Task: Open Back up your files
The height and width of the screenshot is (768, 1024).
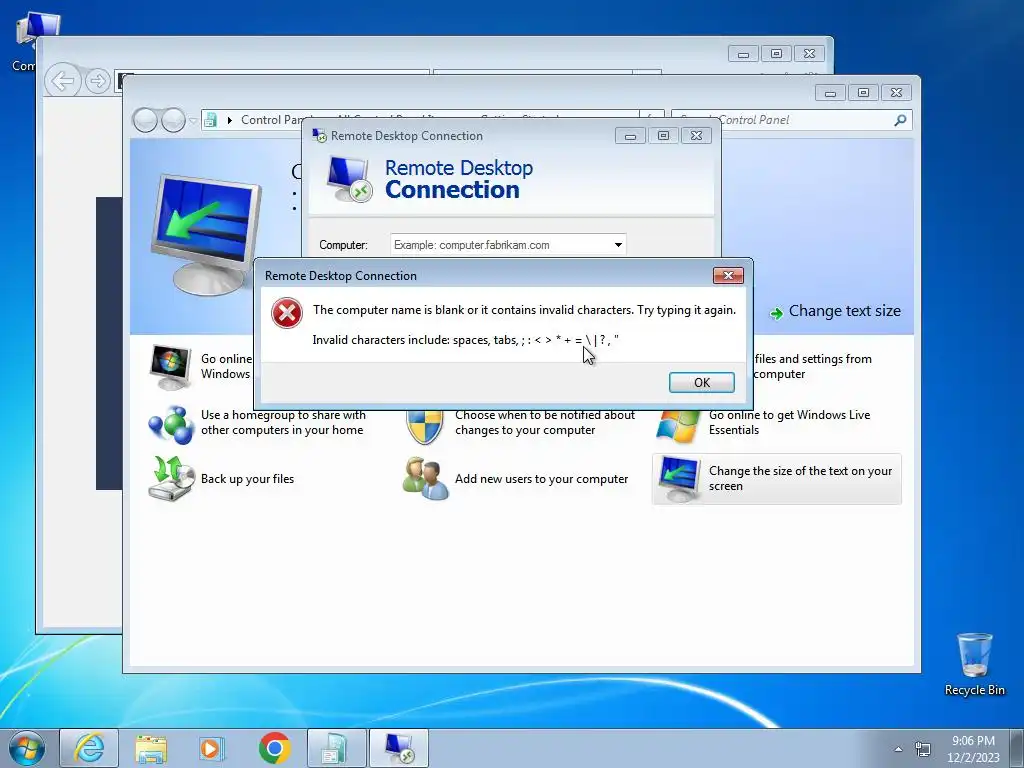Action: 248,479
